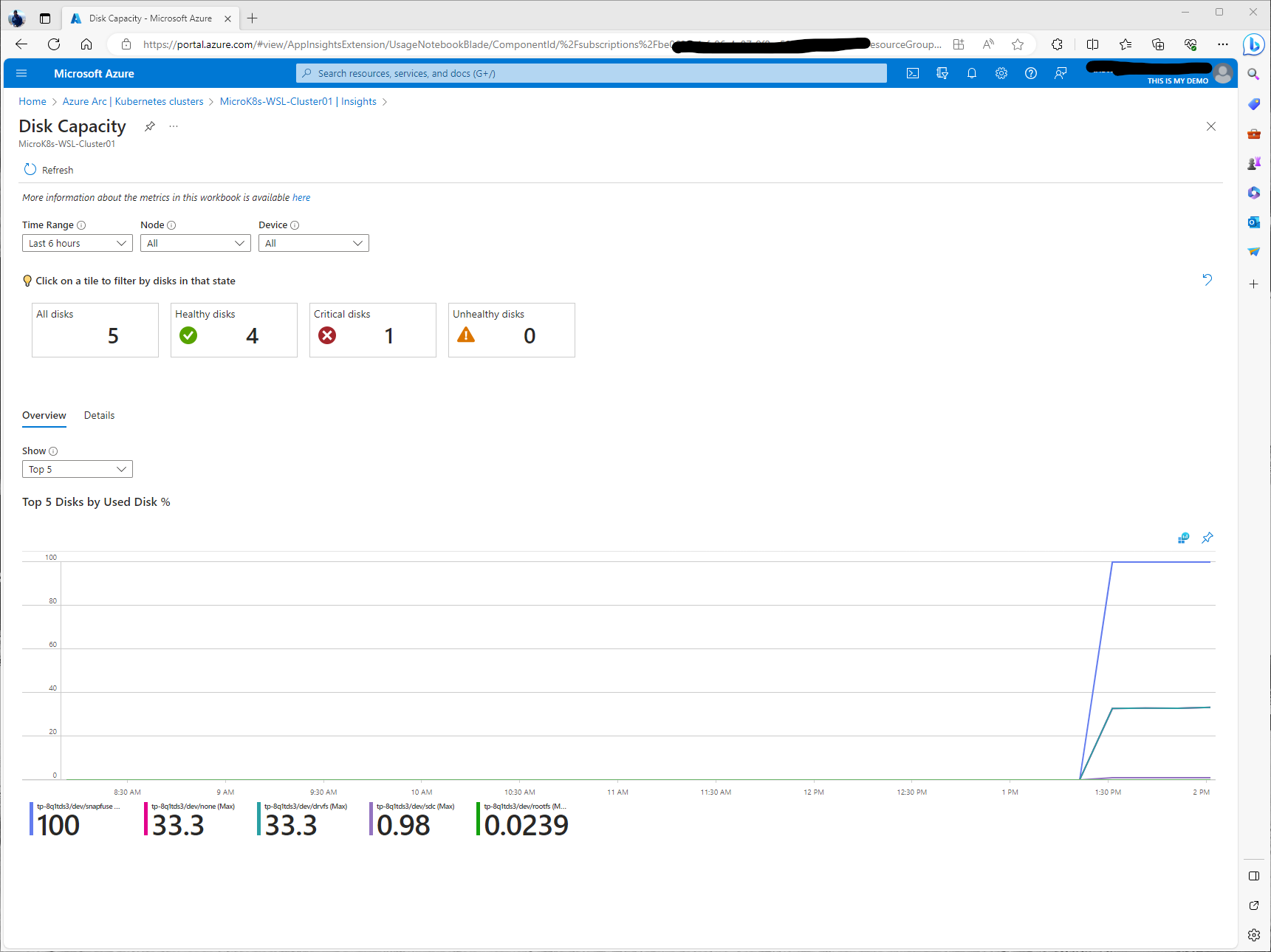Open the notifications bell

click(972, 73)
